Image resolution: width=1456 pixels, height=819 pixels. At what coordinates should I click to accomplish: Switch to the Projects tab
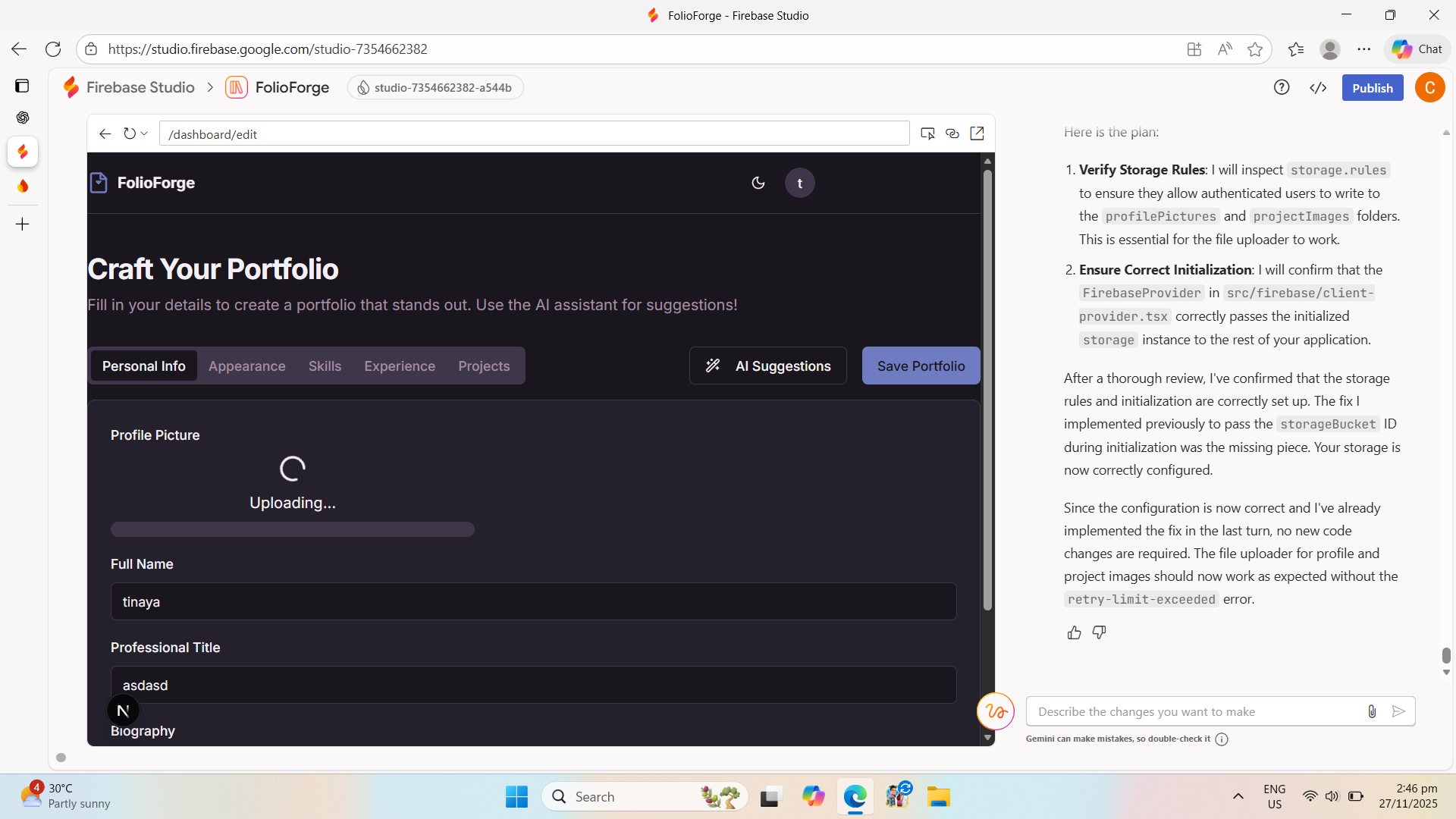[x=484, y=366]
